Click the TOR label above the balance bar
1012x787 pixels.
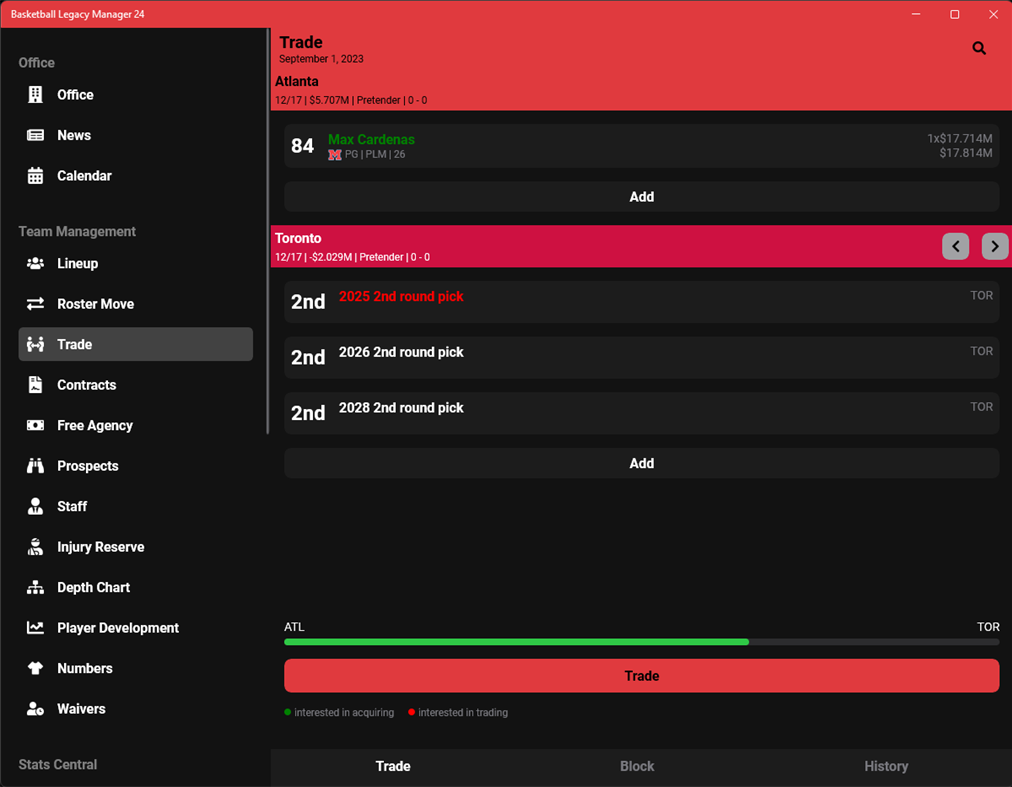(988, 627)
